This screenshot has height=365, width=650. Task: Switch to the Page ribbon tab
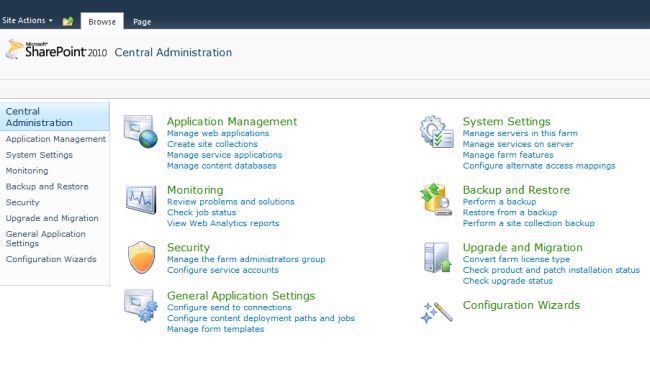pyautogui.click(x=142, y=22)
